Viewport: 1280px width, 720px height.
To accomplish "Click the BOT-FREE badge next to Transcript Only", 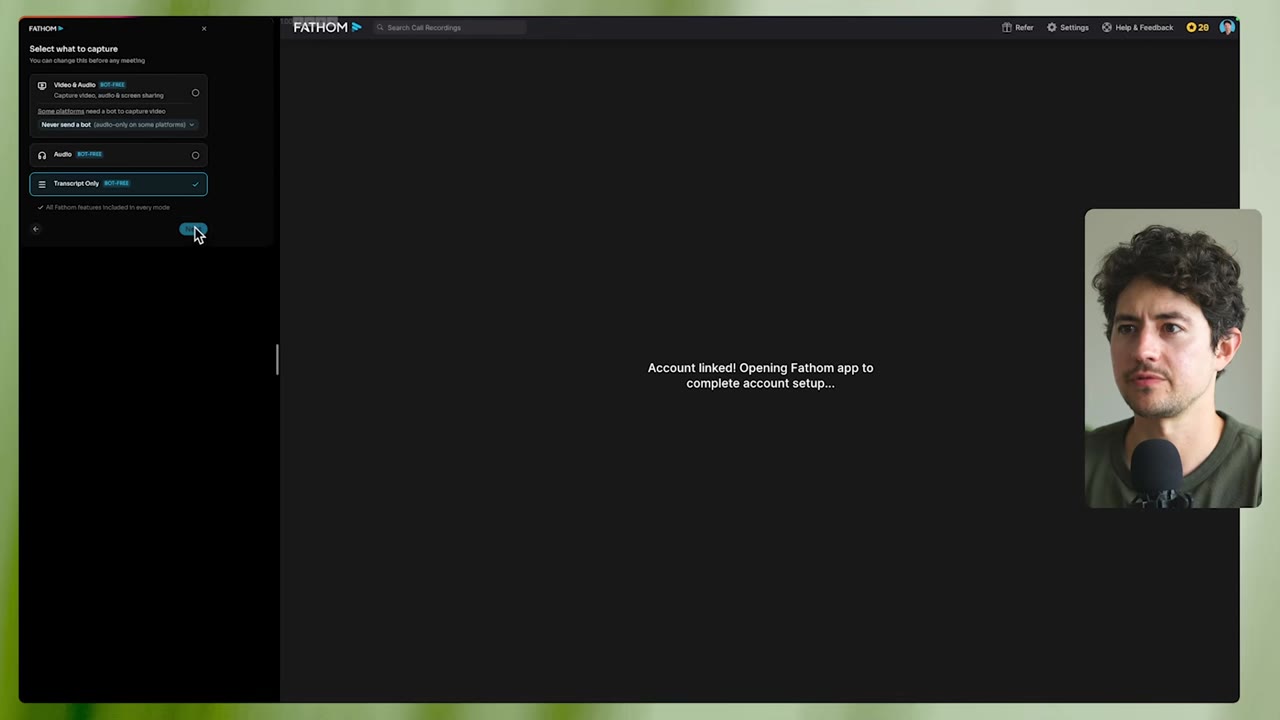I will (x=116, y=183).
